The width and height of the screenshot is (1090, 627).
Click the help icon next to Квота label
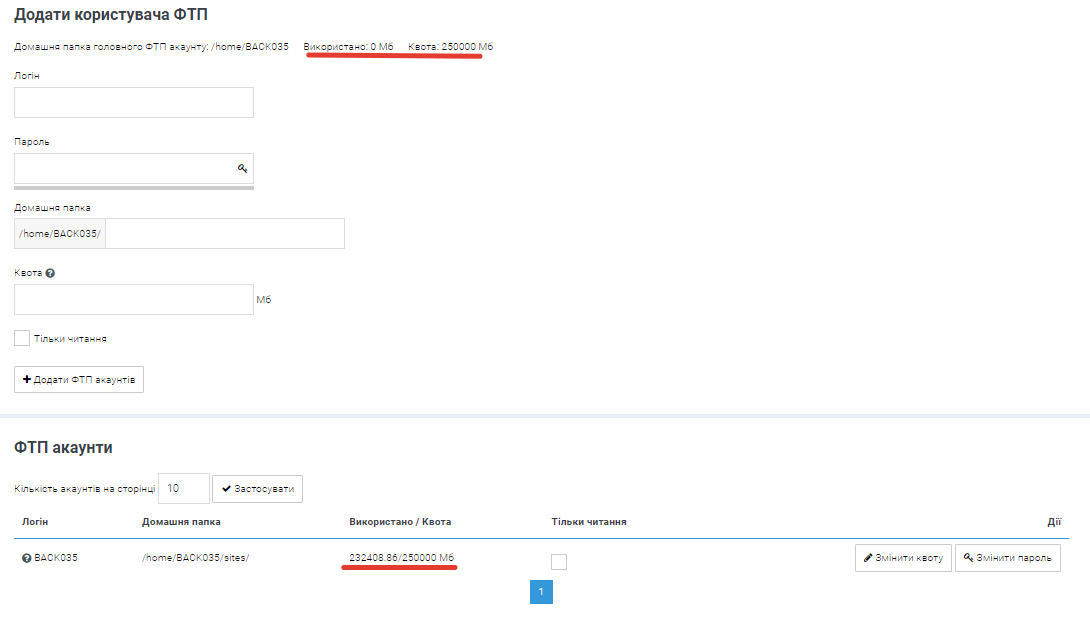coord(50,272)
